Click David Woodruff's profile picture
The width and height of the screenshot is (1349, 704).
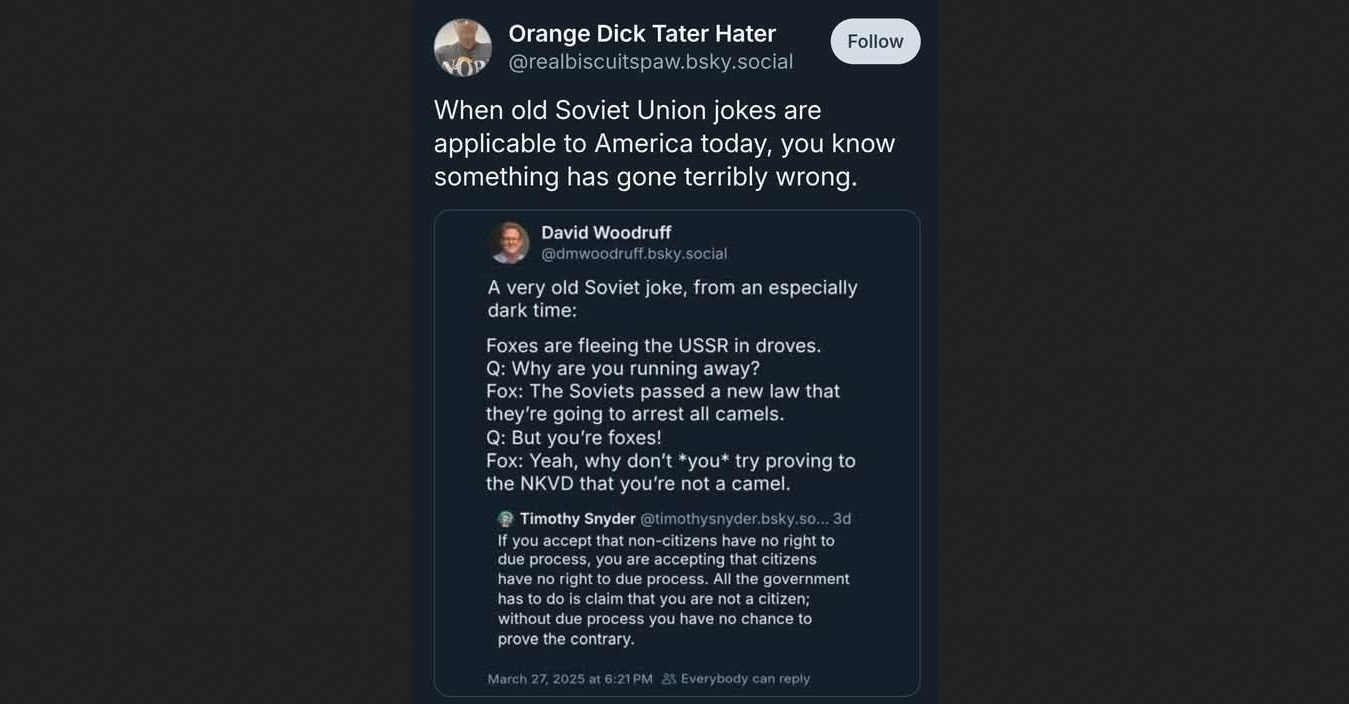509,243
